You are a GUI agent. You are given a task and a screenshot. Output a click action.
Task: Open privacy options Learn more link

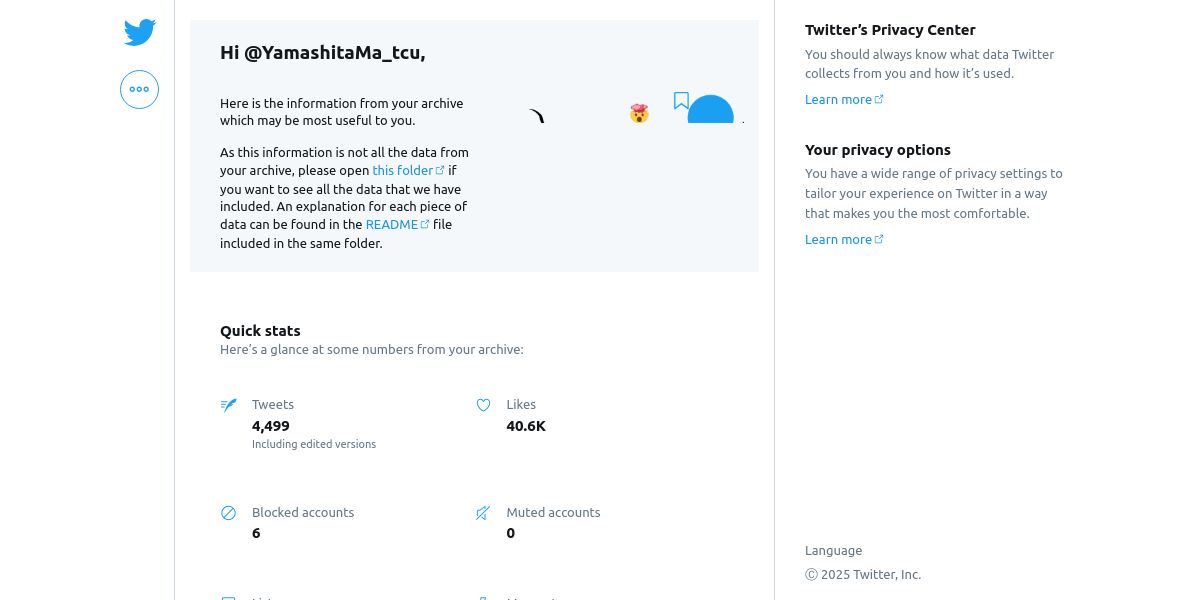click(839, 239)
